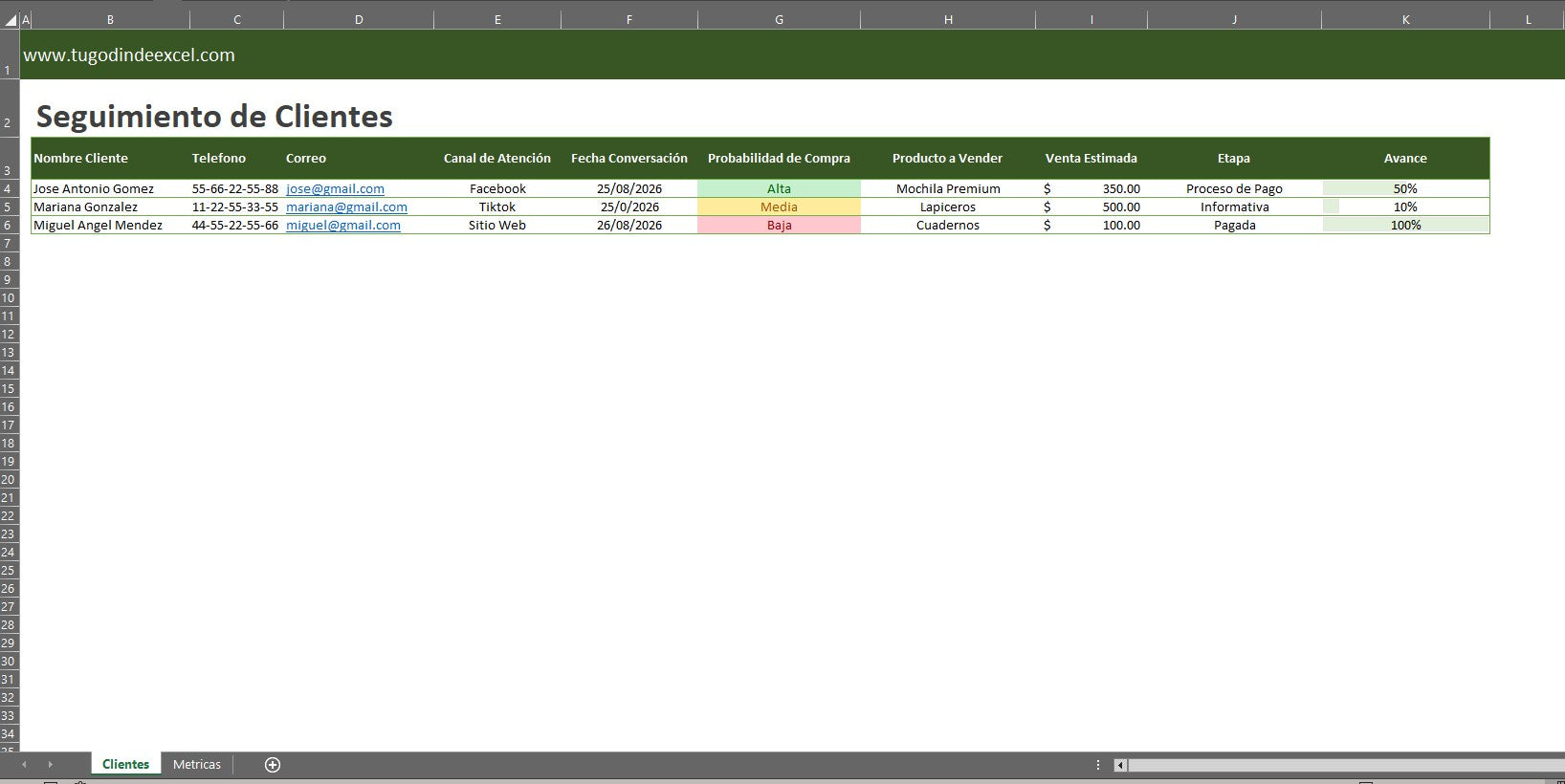Select the Jose Antonio Gomez cell

(110, 189)
